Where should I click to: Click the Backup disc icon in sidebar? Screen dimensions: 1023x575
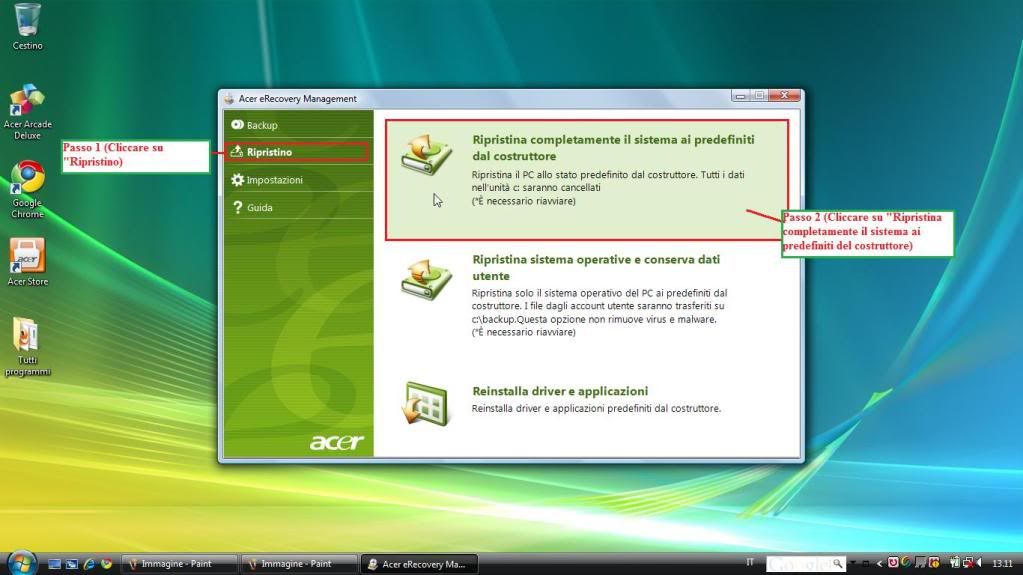pyautogui.click(x=237, y=125)
